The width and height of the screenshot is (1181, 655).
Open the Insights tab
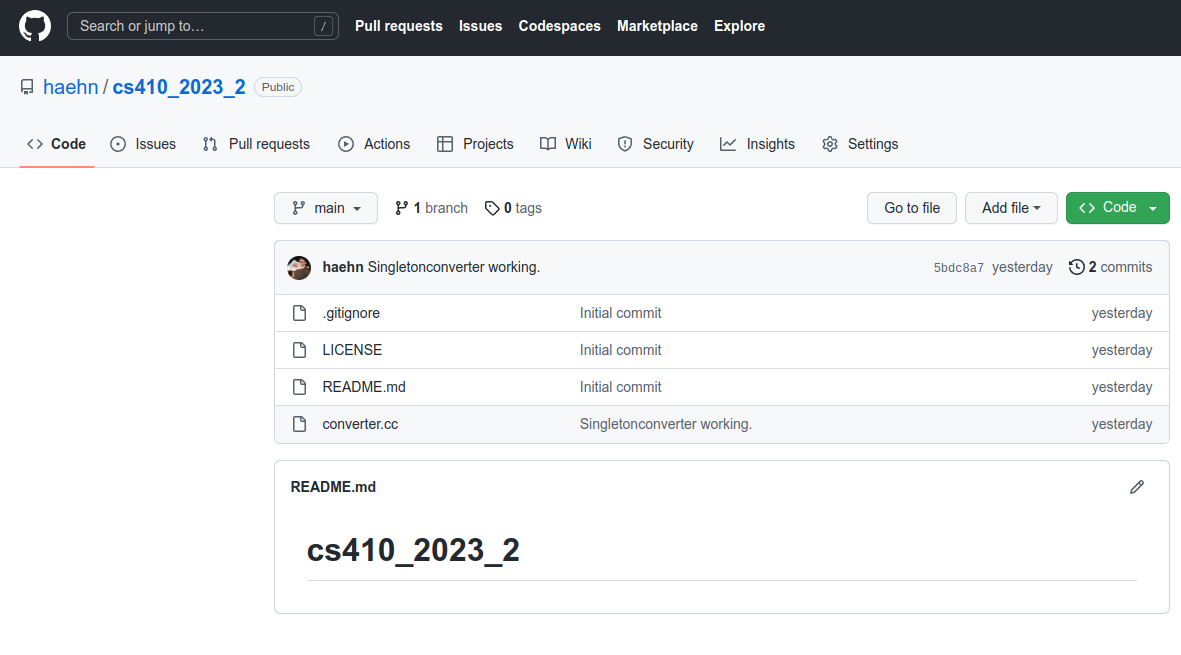point(758,144)
